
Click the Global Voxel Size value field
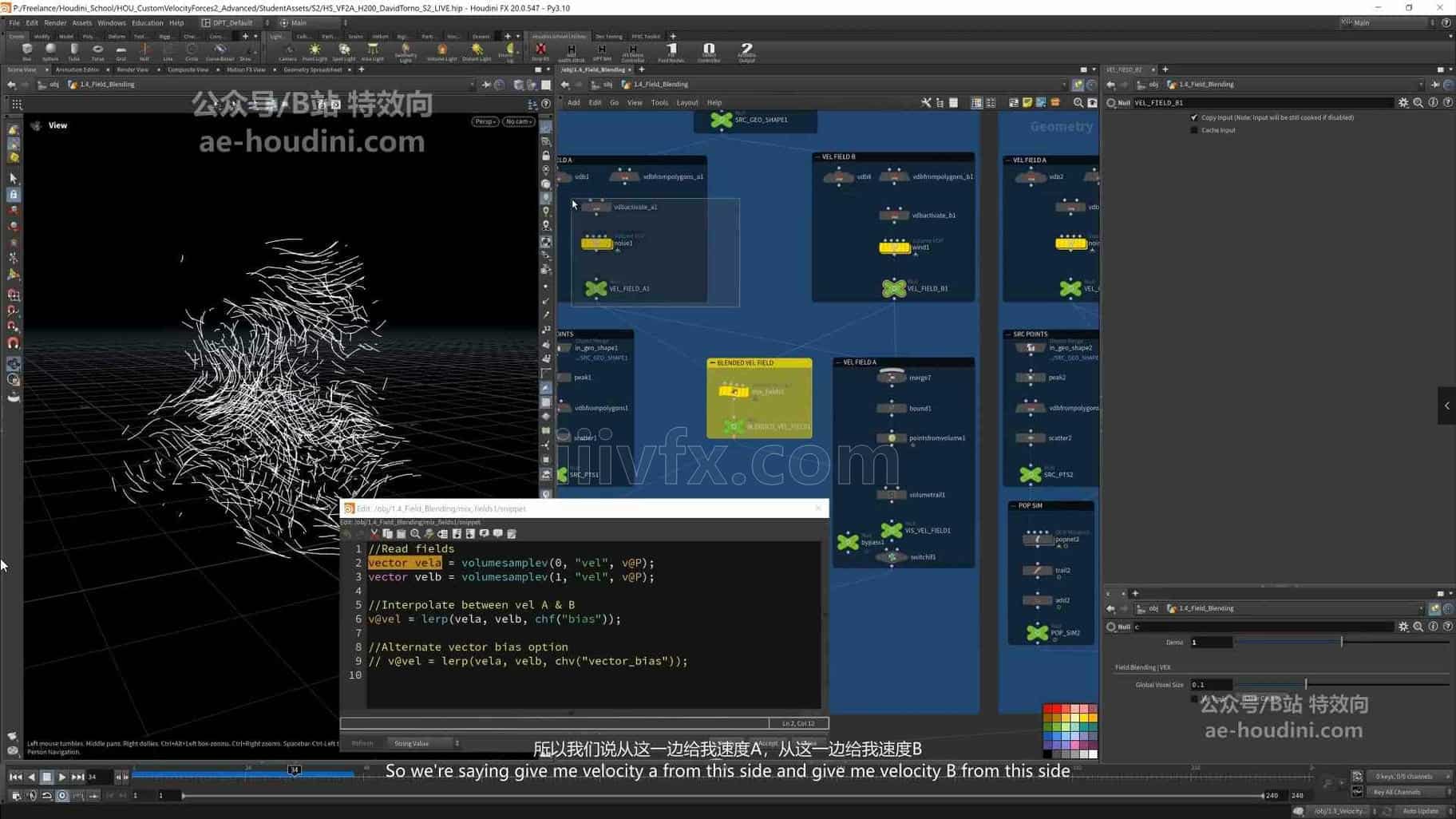click(x=1211, y=685)
